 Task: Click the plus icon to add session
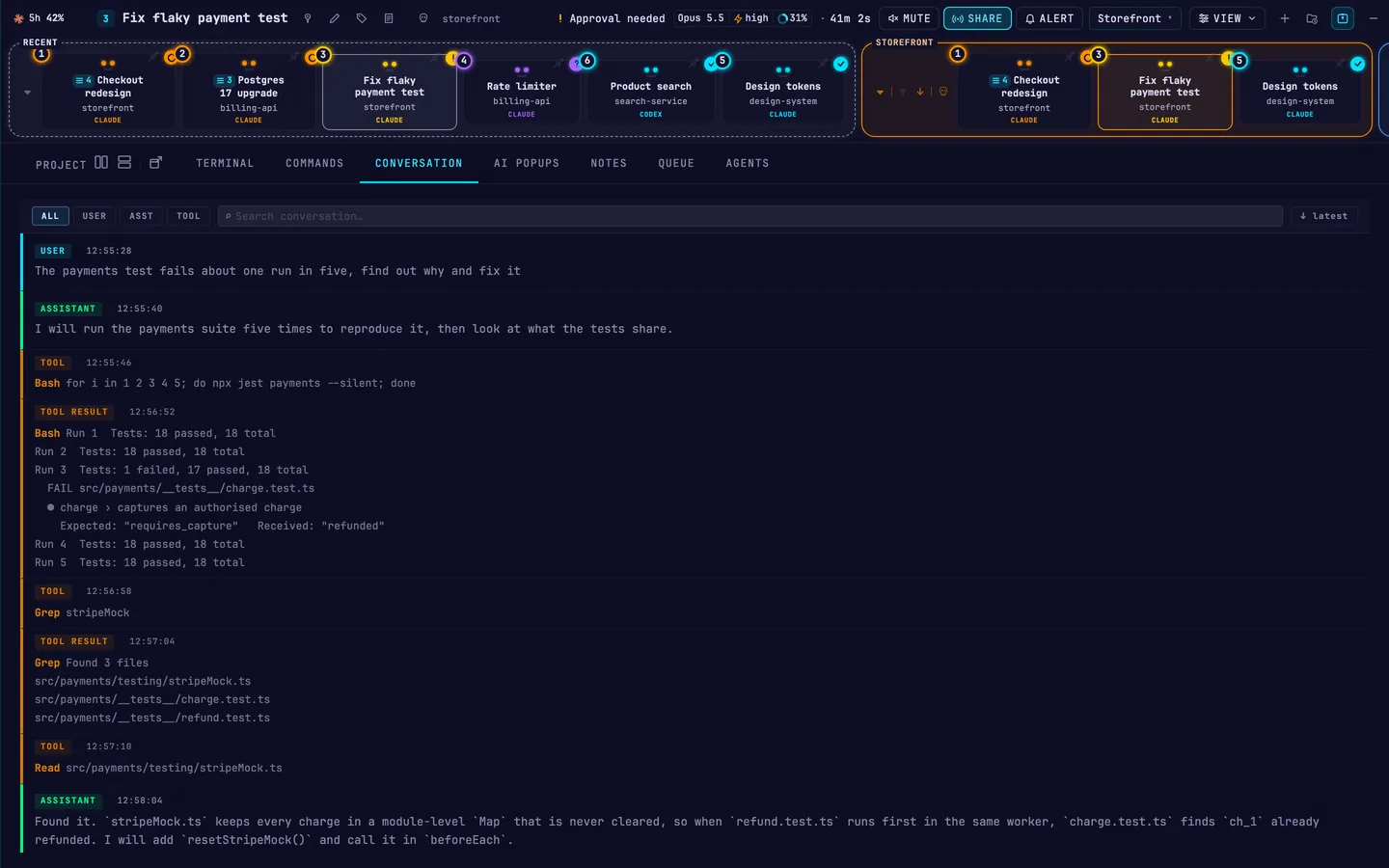pyautogui.click(x=1285, y=18)
